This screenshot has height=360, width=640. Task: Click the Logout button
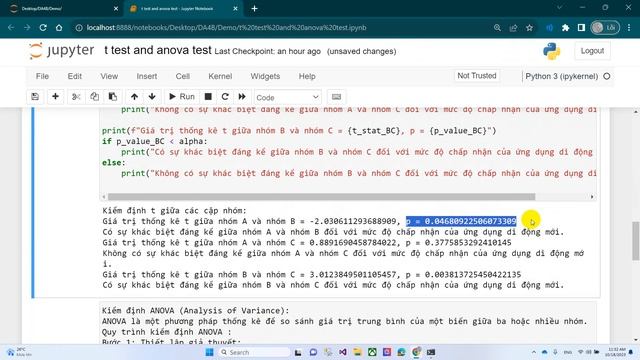pyautogui.click(x=592, y=51)
